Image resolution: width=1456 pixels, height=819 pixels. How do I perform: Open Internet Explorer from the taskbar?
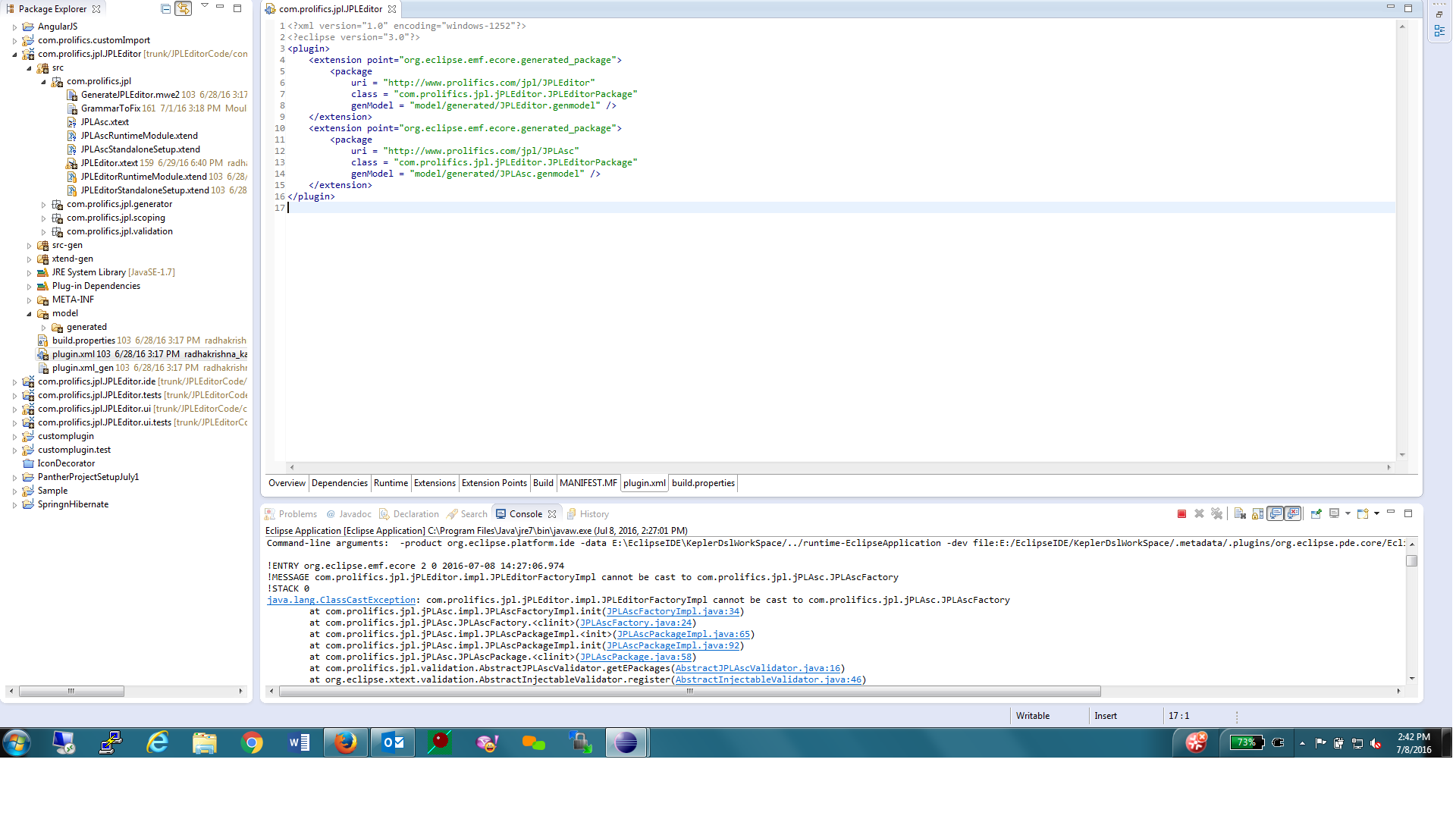[158, 742]
